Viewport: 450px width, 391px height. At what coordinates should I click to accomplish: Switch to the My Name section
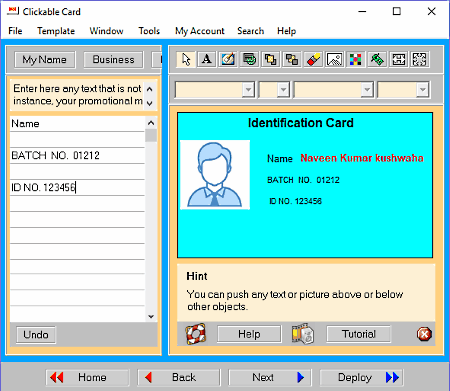45,60
